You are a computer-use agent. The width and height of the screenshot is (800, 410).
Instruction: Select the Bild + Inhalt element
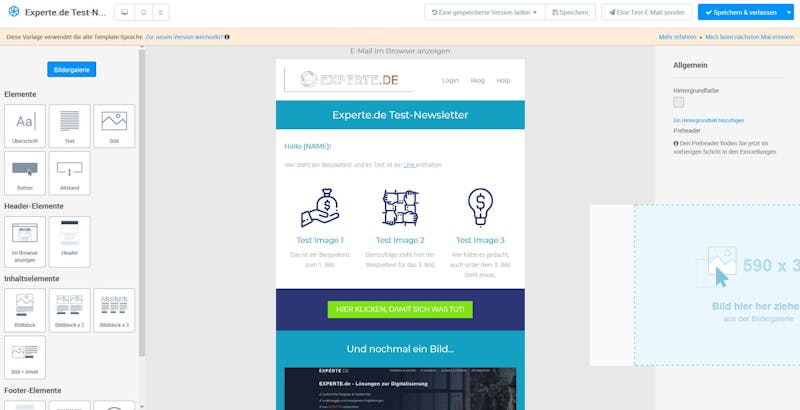[x=24, y=357]
